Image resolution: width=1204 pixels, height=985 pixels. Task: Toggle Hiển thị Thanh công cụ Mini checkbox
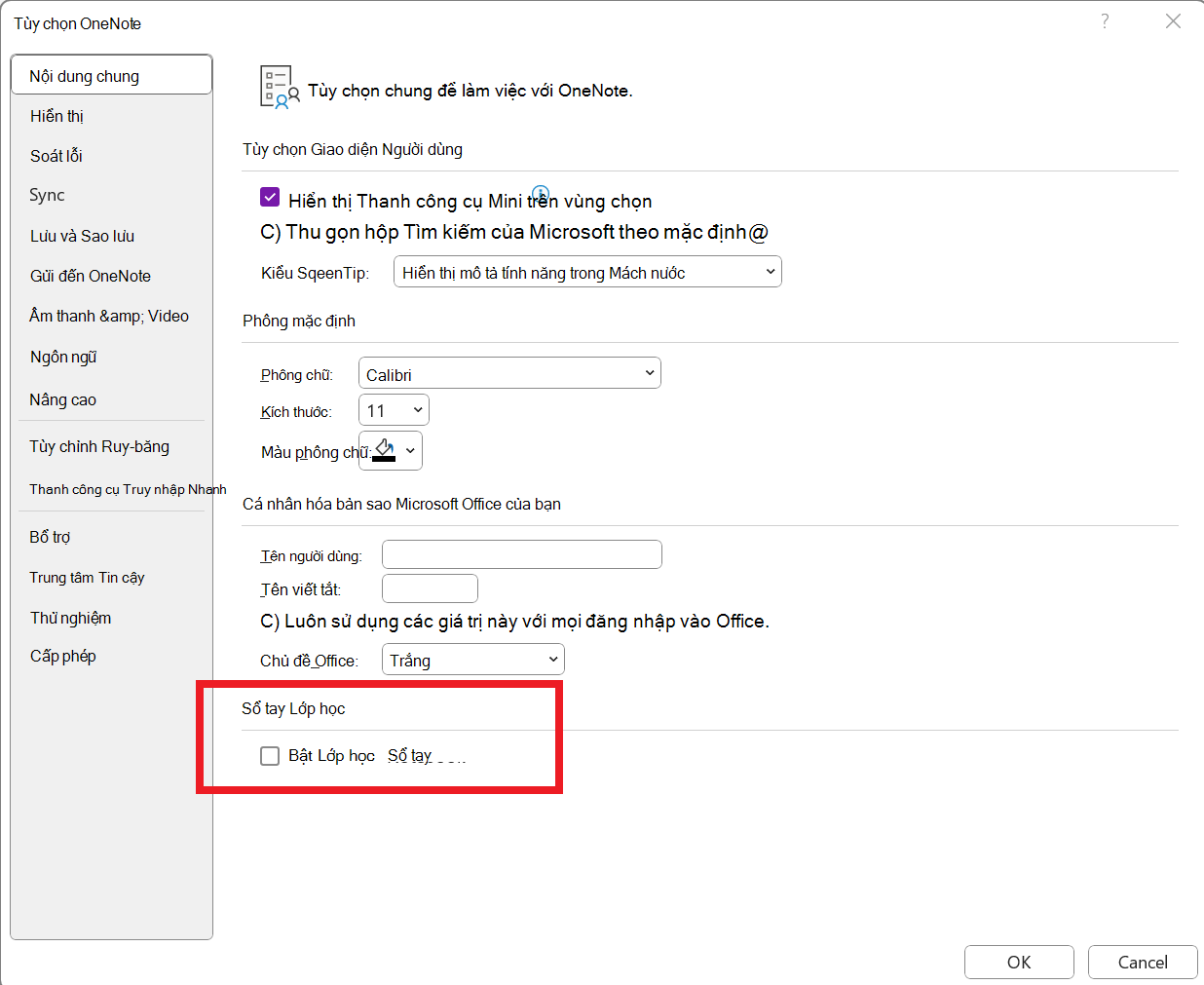click(x=270, y=197)
